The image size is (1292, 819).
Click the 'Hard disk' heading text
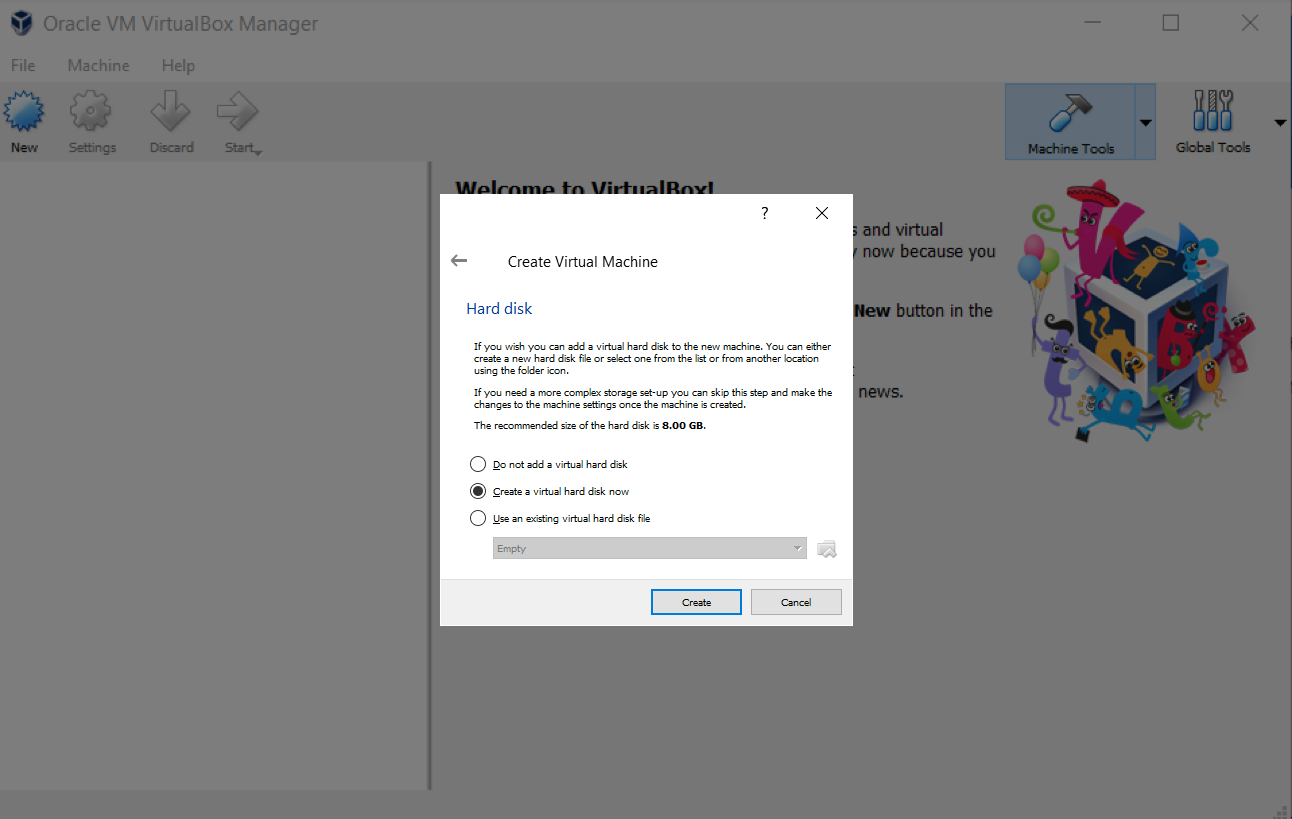click(x=499, y=309)
